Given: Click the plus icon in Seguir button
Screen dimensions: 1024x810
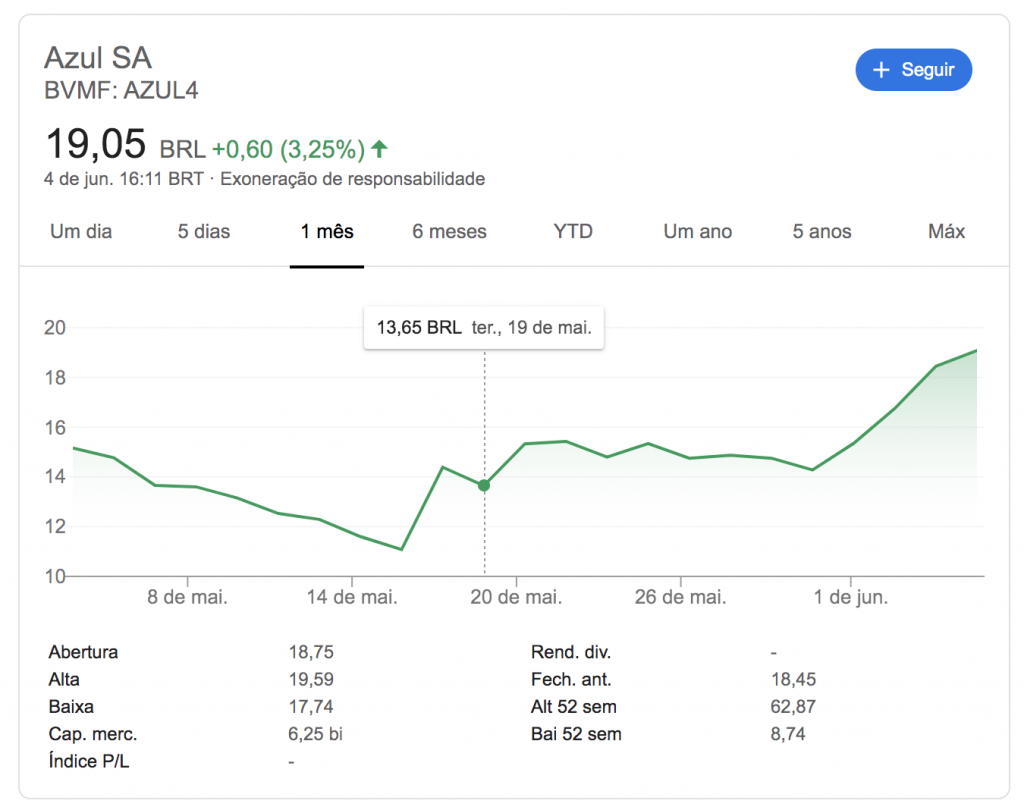Looking at the screenshot, I should (881, 70).
